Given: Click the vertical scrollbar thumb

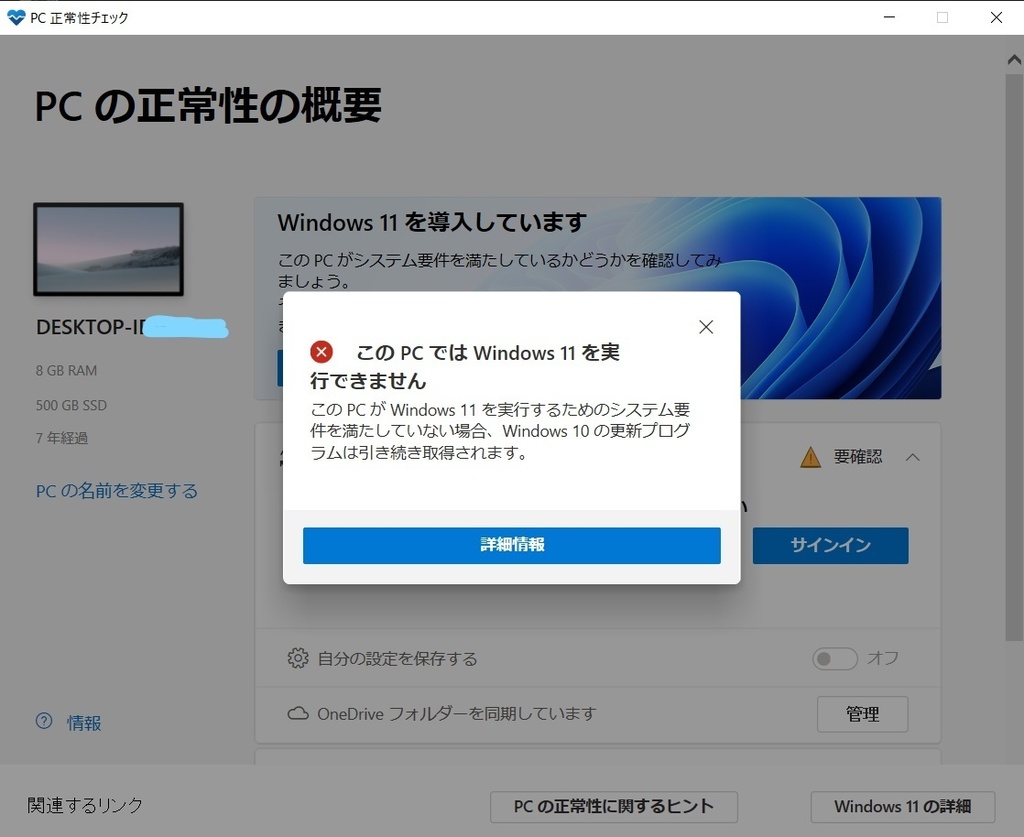Looking at the screenshot, I should [x=1014, y=356].
